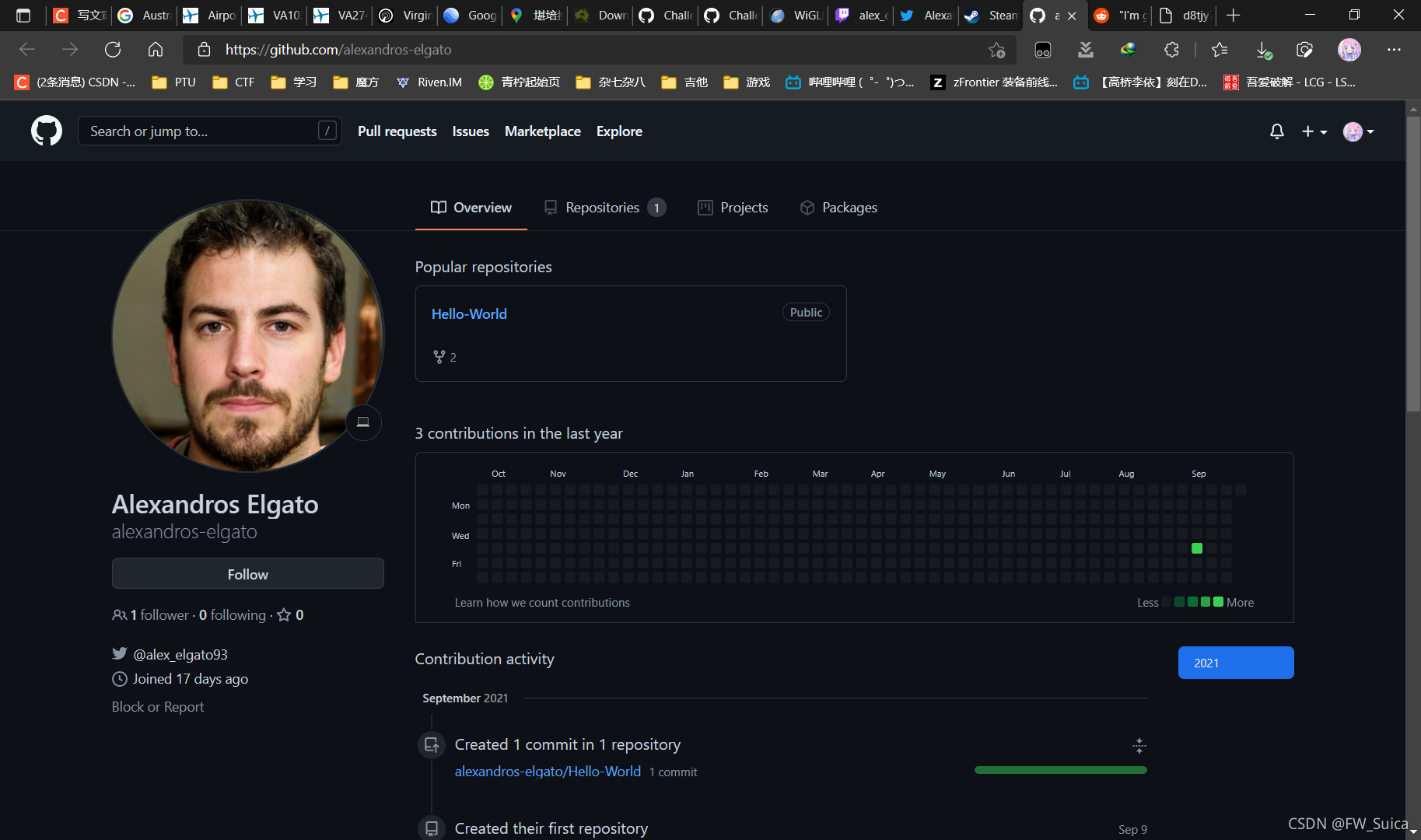Screen dimensions: 1421x840
Task: Open the Hello-World repository link
Action: pos(469,313)
